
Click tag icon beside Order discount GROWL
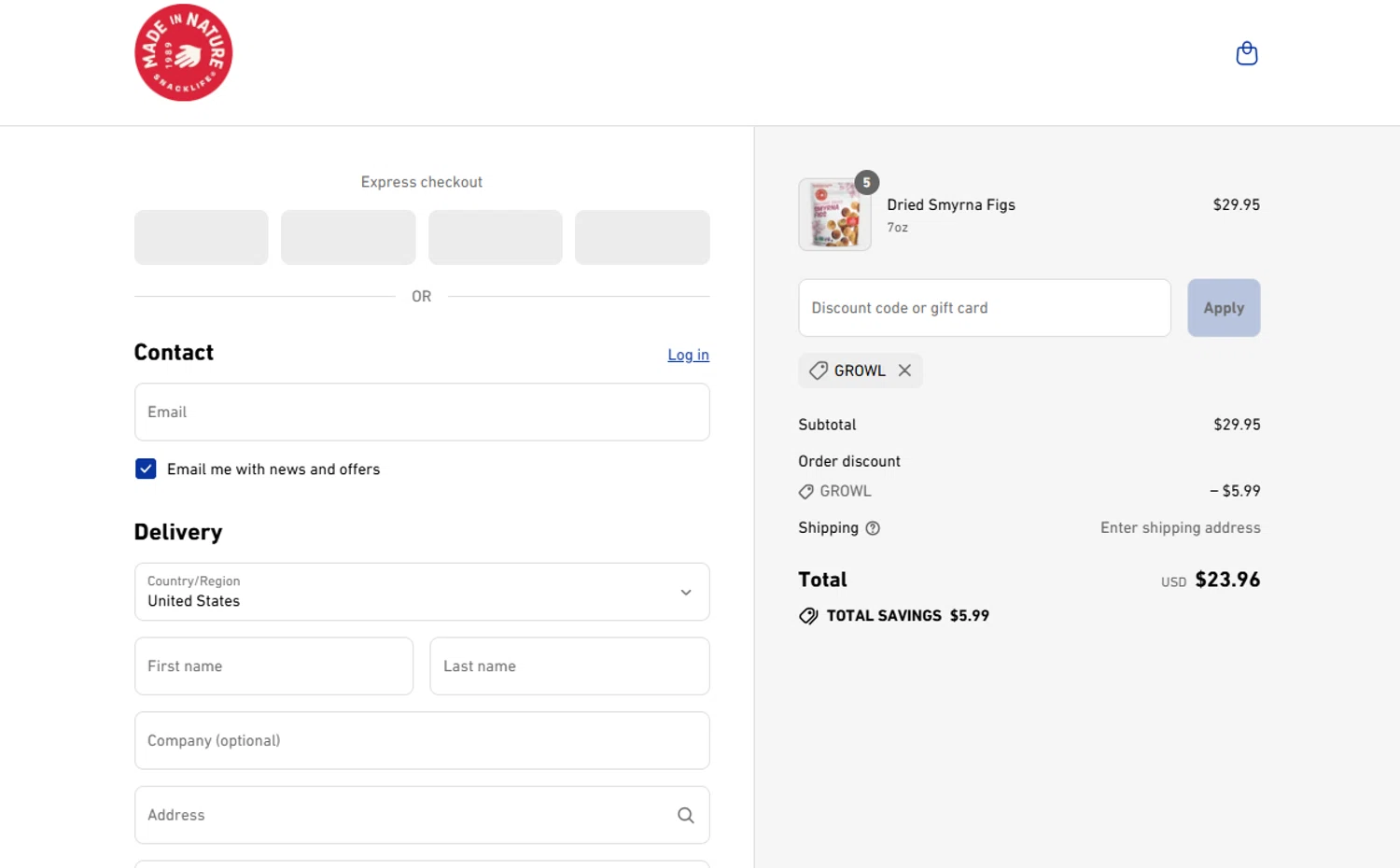click(x=805, y=491)
